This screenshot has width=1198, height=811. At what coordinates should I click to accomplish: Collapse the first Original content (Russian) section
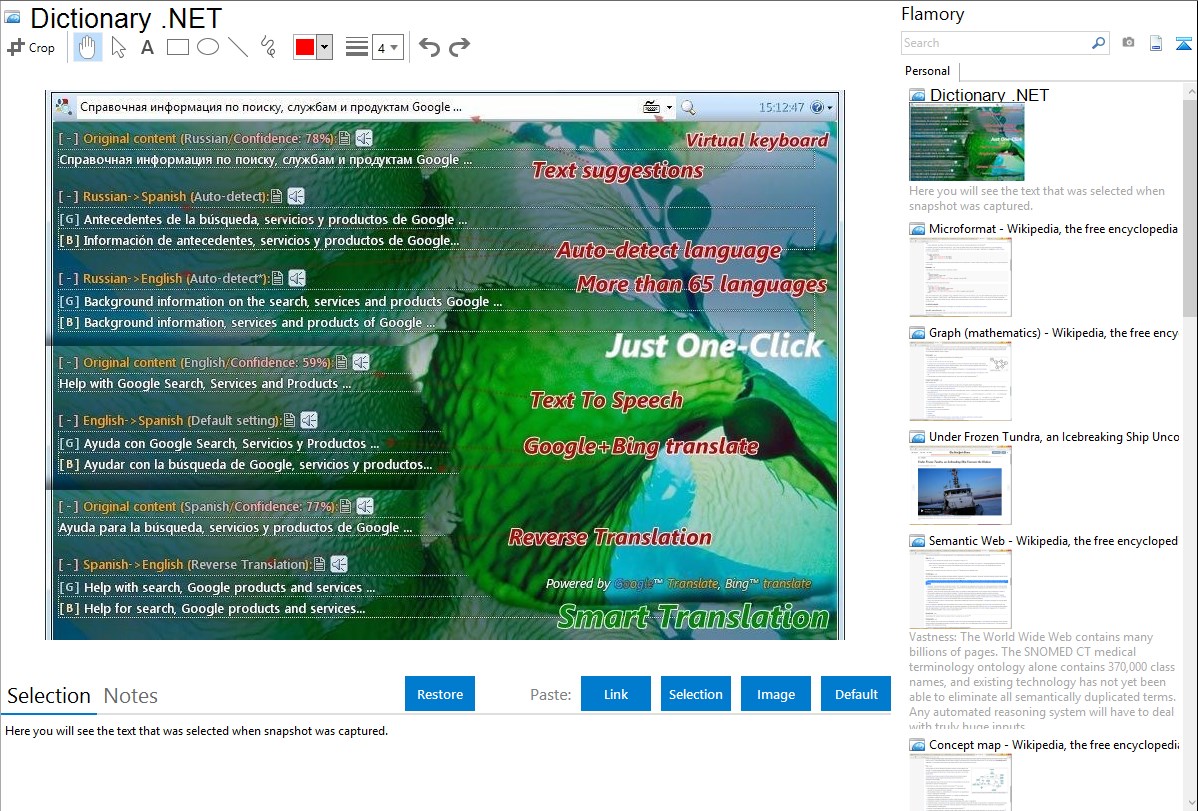tap(68, 138)
